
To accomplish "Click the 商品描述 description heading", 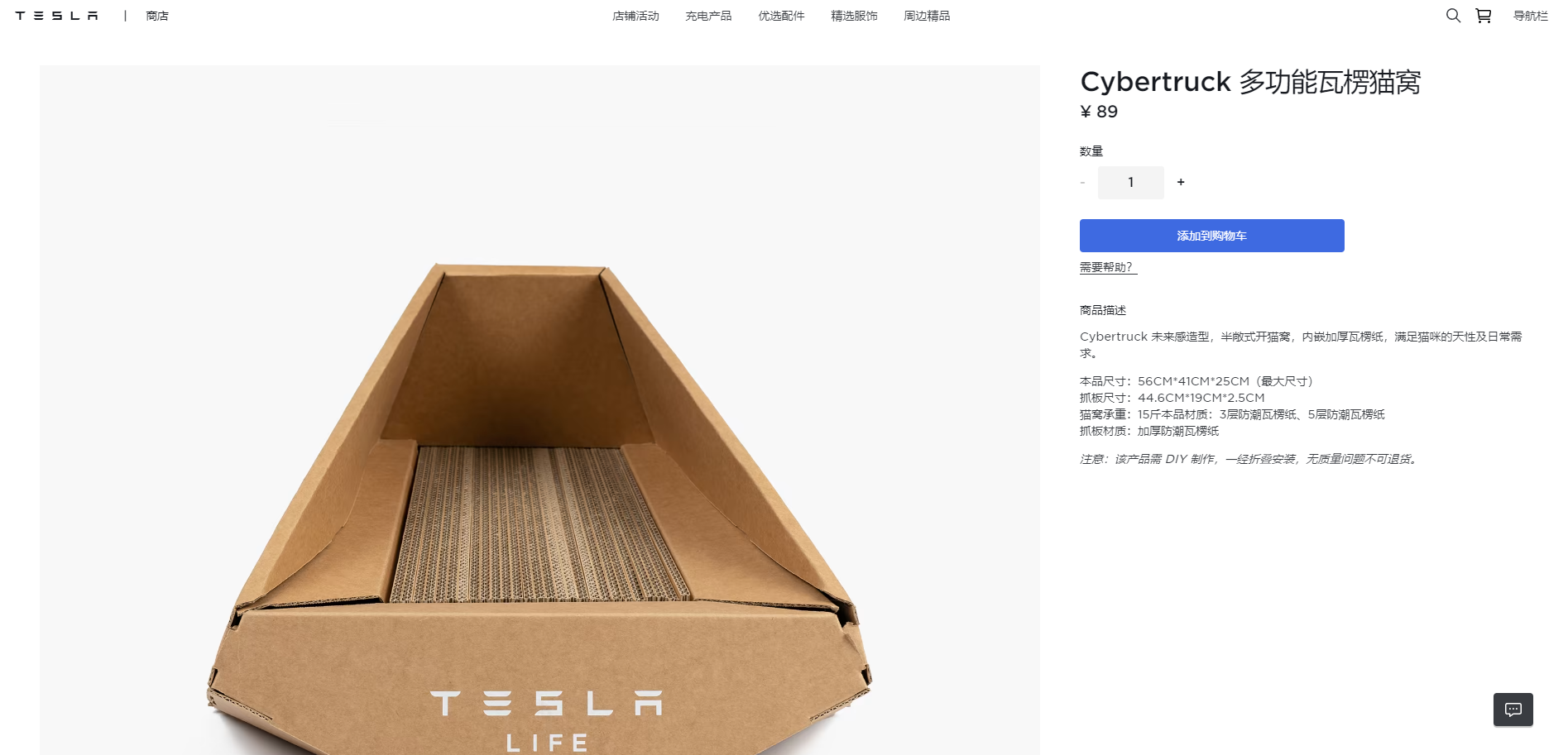I will 1103,310.
